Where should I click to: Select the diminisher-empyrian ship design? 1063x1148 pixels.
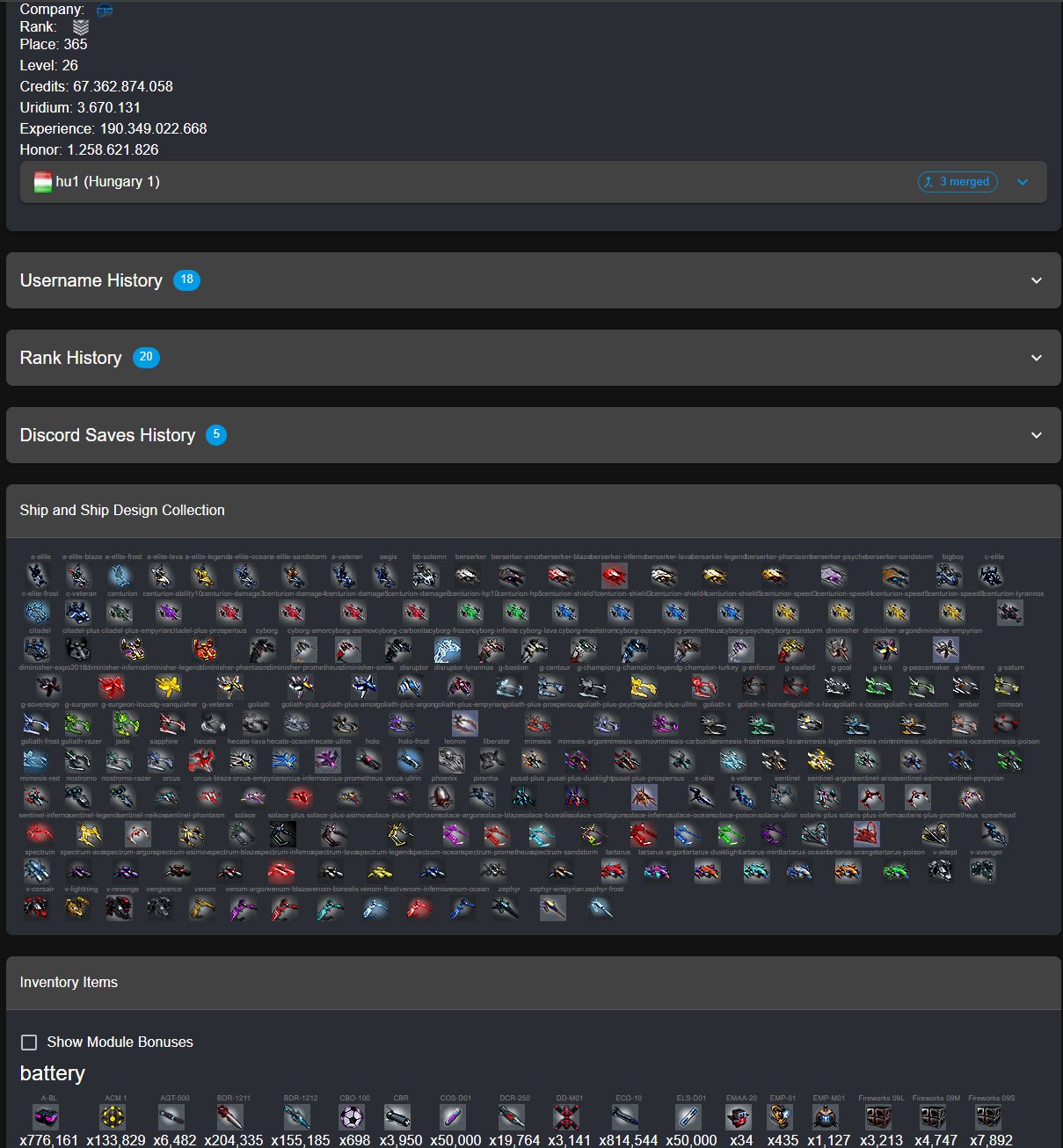946,650
